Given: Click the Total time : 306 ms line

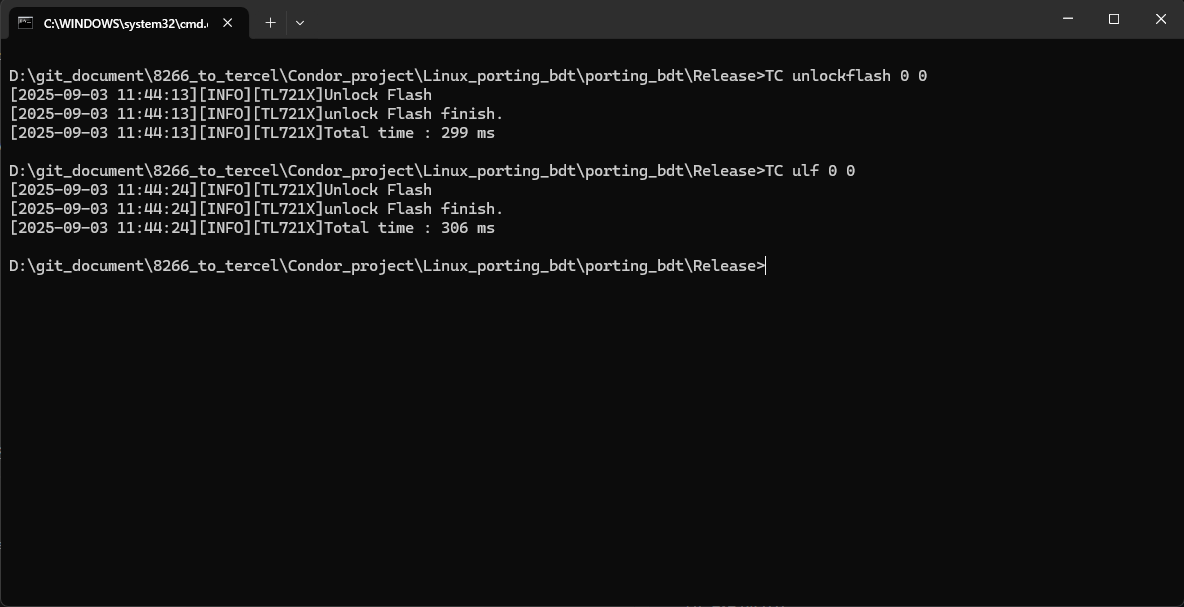Looking at the screenshot, I should point(408,227).
